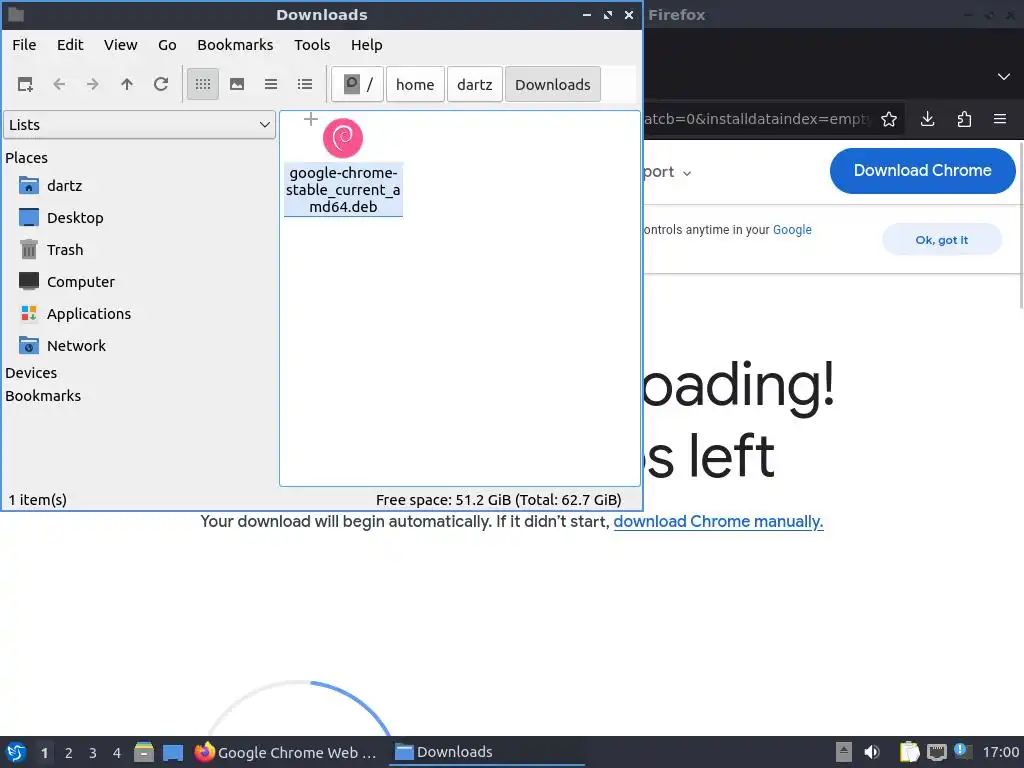Open Firefox extensions button
The image size is (1024, 768).
coord(964,119)
